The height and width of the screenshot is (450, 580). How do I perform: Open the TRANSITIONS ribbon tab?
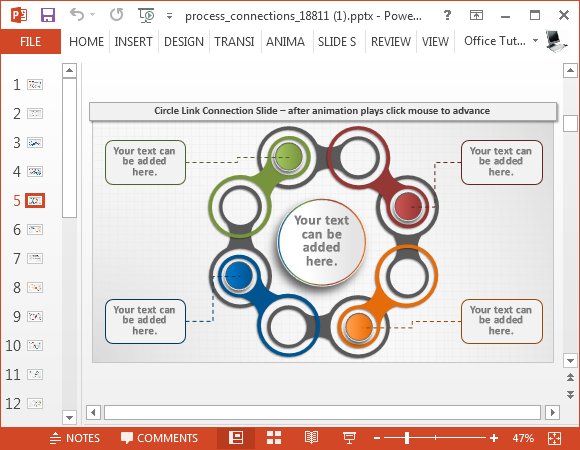234,41
